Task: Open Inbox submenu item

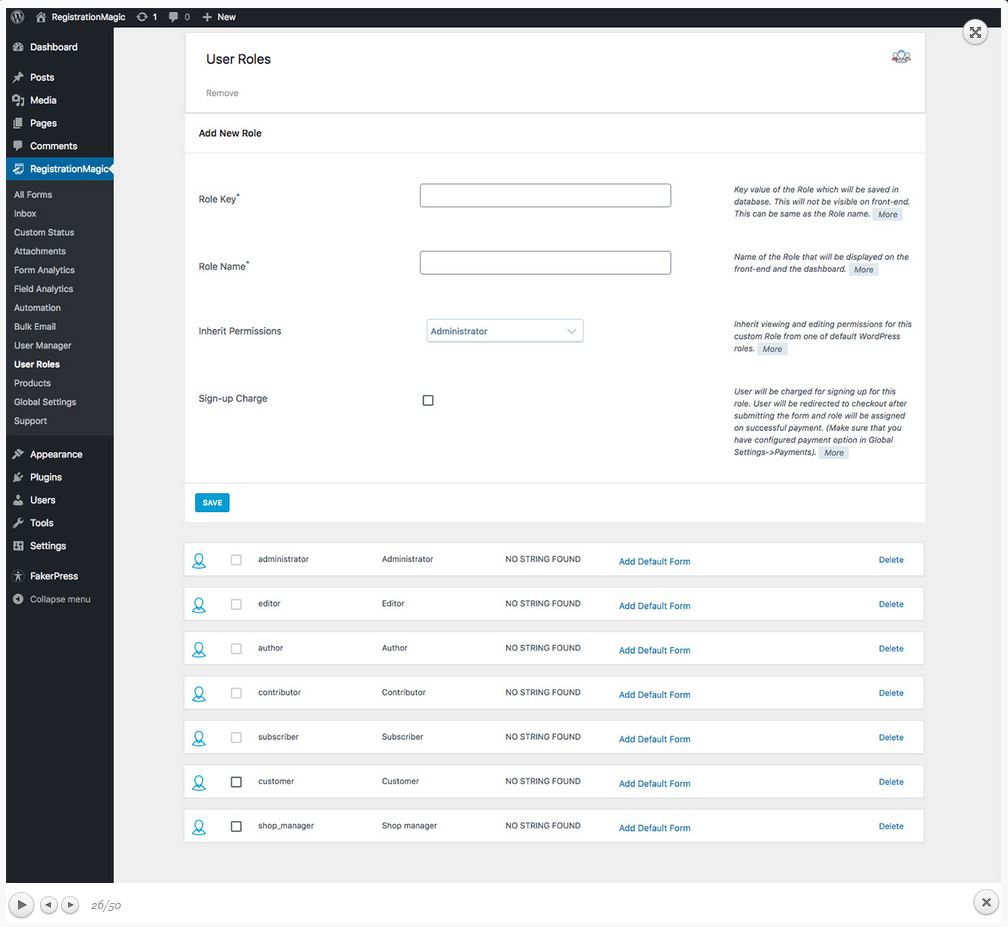Action: coord(25,213)
